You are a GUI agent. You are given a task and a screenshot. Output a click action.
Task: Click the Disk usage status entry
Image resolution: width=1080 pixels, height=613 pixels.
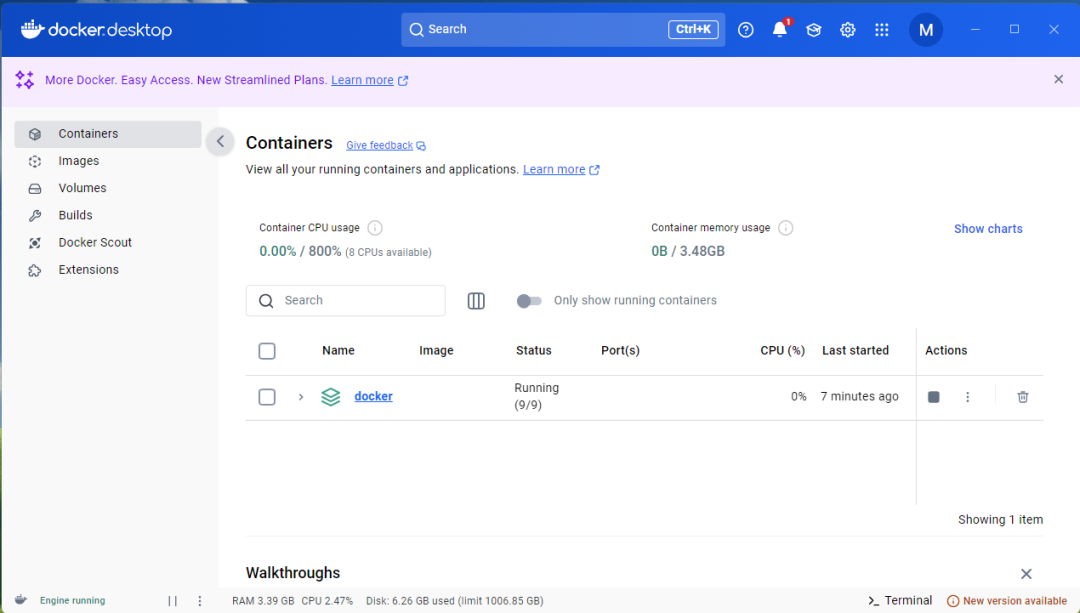(455, 601)
